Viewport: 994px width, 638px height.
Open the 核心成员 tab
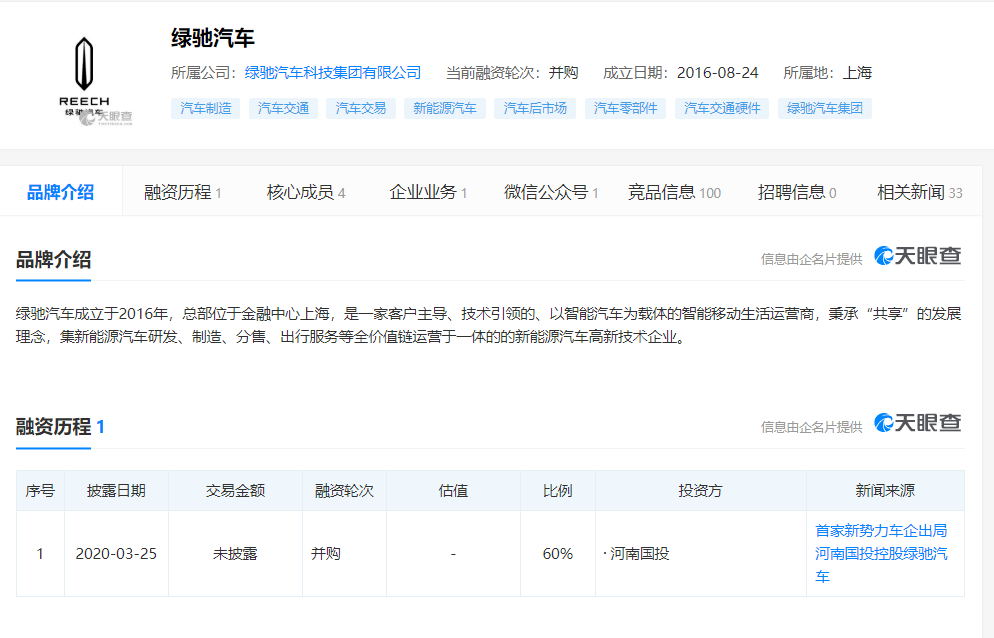[306, 192]
